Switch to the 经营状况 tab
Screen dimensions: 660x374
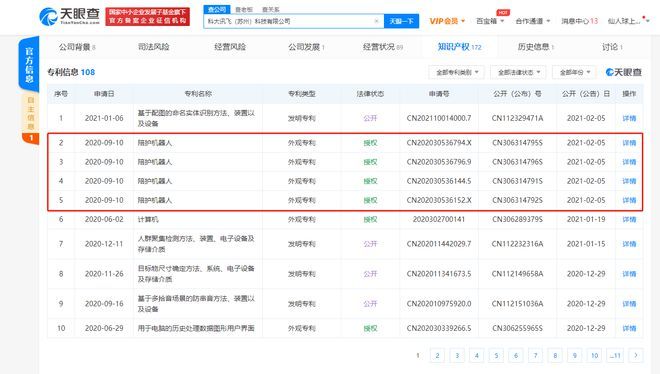point(383,47)
